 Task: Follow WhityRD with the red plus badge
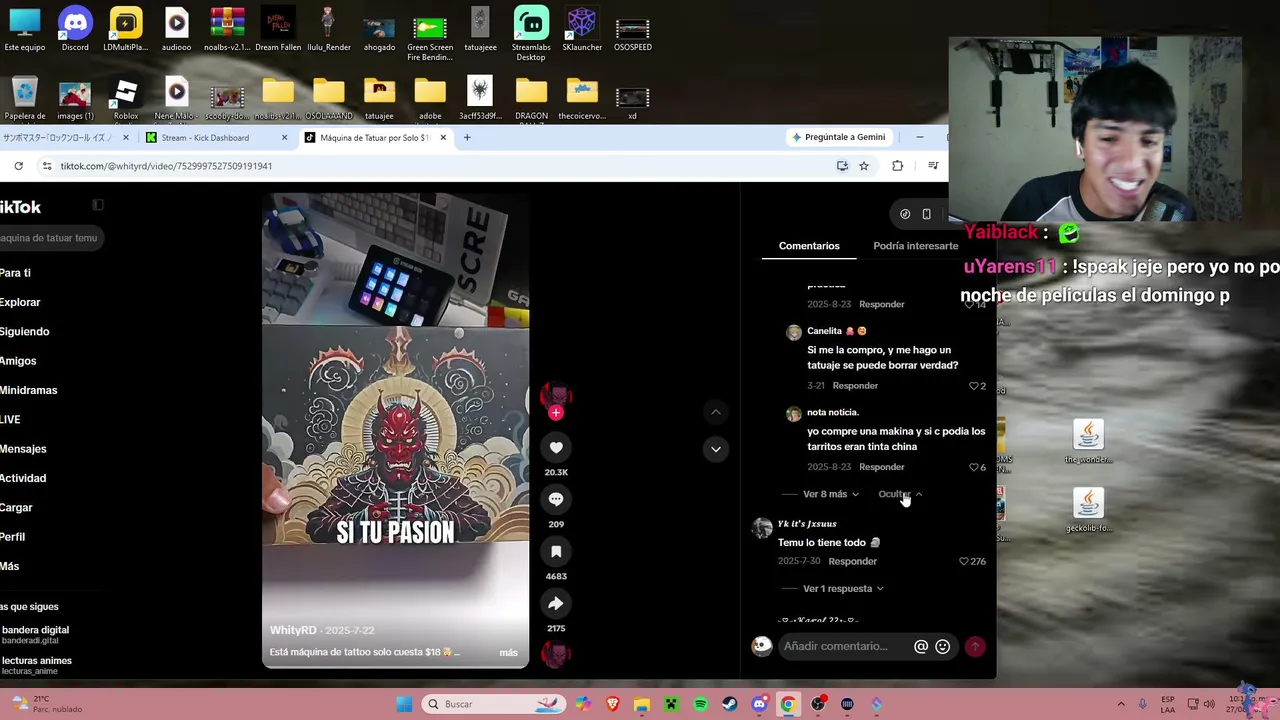(x=556, y=413)
